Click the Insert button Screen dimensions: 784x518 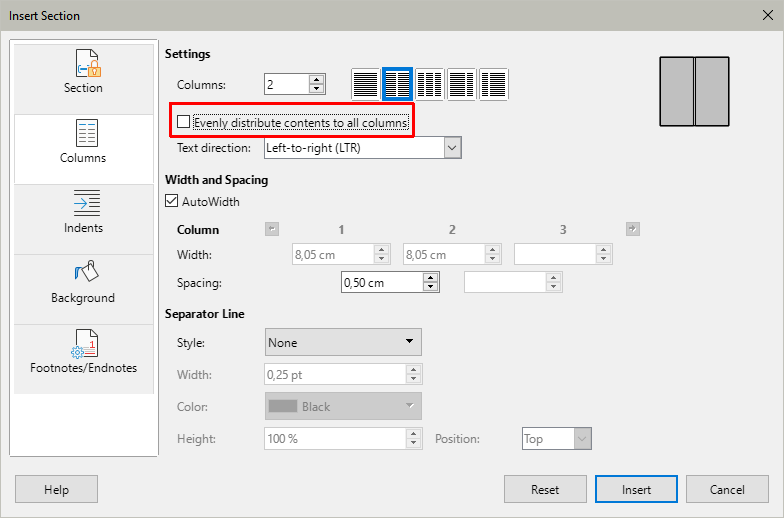click(636, 490)
